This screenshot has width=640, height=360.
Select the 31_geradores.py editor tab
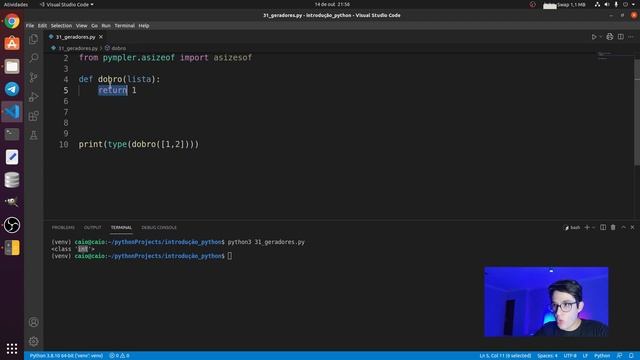[76, 37]
